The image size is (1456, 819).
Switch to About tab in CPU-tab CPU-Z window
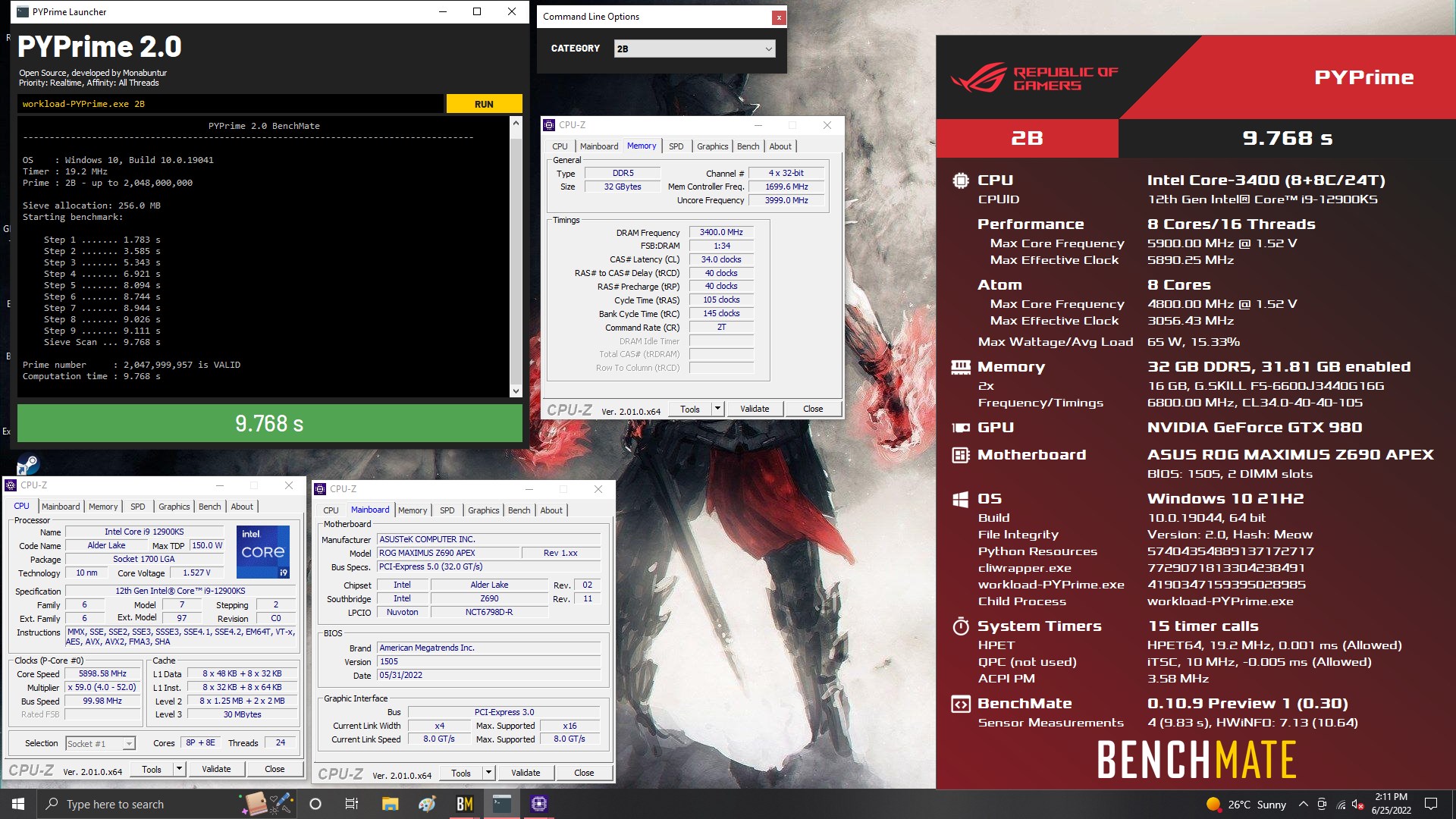[x=242, y=507]
